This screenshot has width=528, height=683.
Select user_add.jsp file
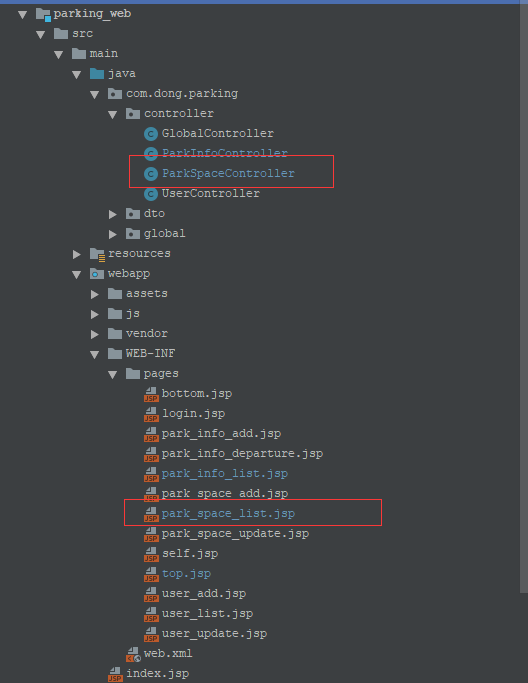point(203,594)
